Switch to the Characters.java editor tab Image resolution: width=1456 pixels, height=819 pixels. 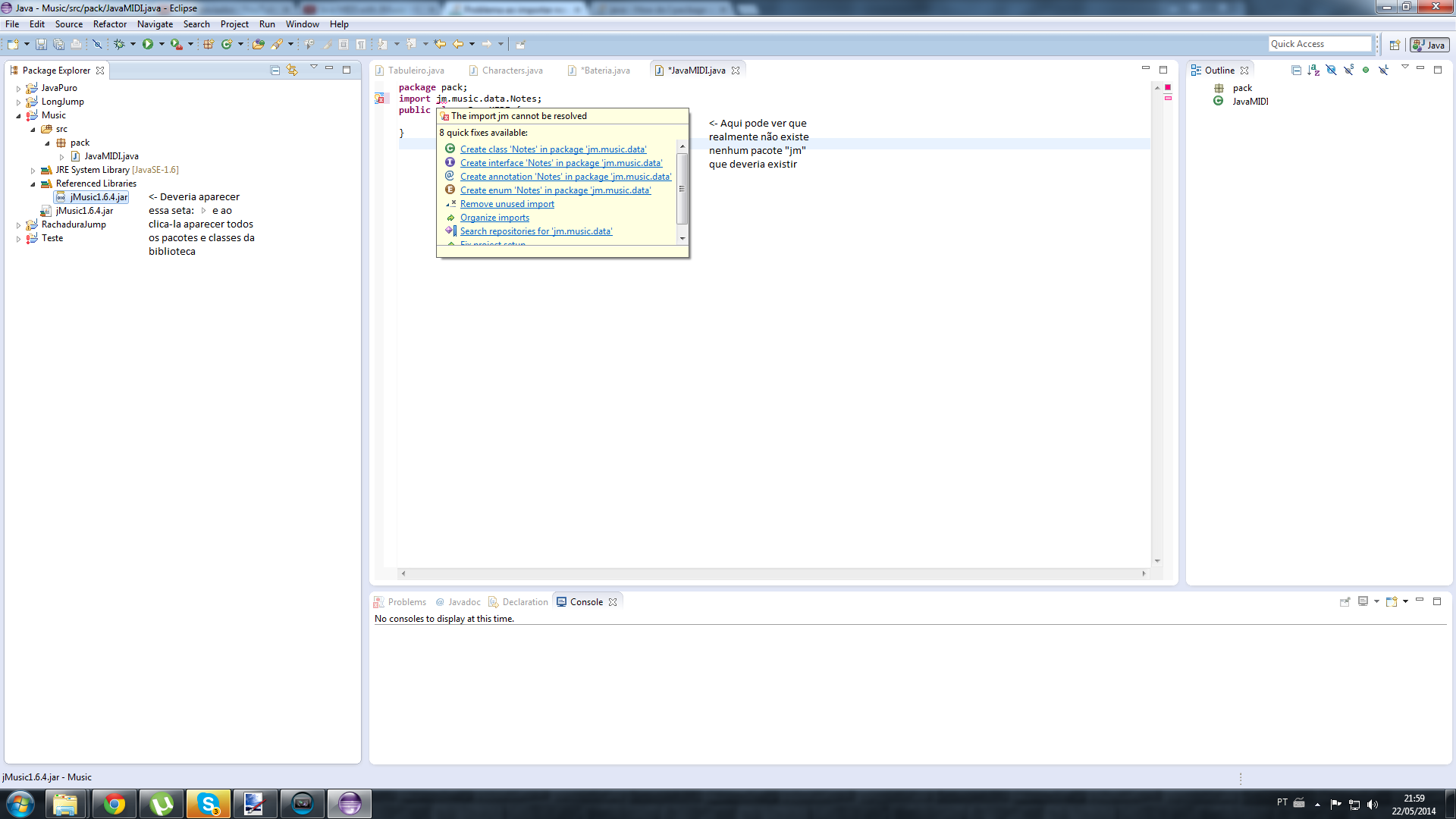tap(506, 71)
